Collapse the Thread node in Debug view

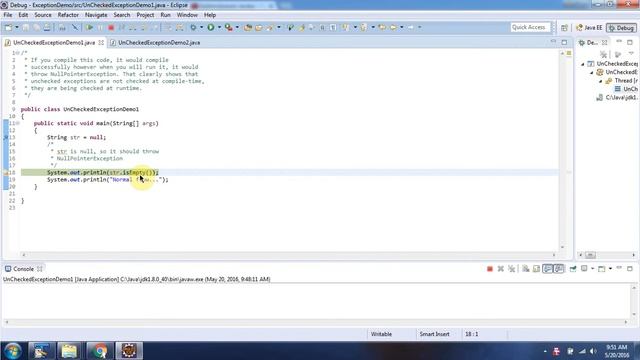(x=600, y=81)
